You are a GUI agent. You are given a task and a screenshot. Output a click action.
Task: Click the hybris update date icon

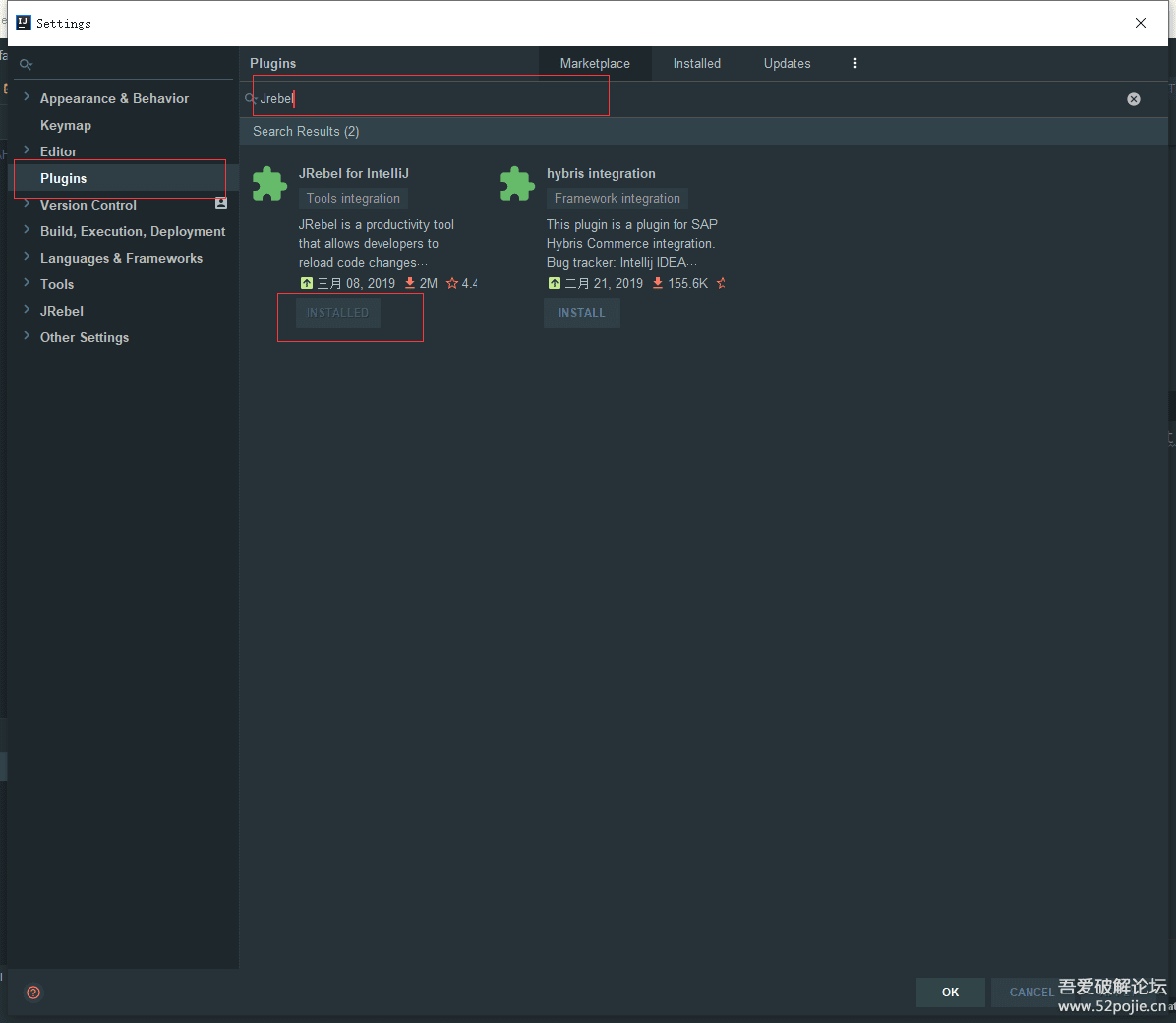point(555,283)
